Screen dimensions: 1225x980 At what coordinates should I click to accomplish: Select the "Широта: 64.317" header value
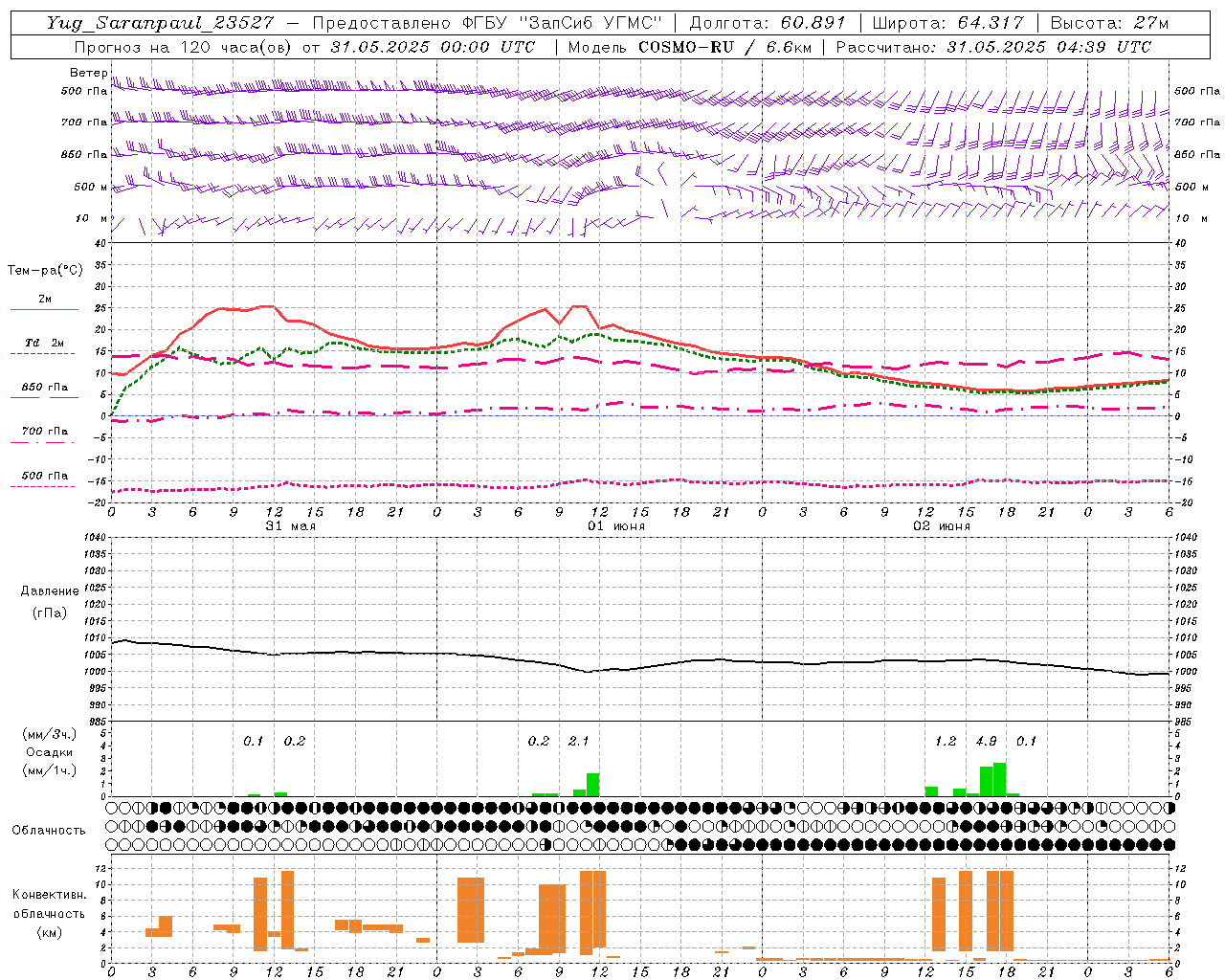click(948, 23)
